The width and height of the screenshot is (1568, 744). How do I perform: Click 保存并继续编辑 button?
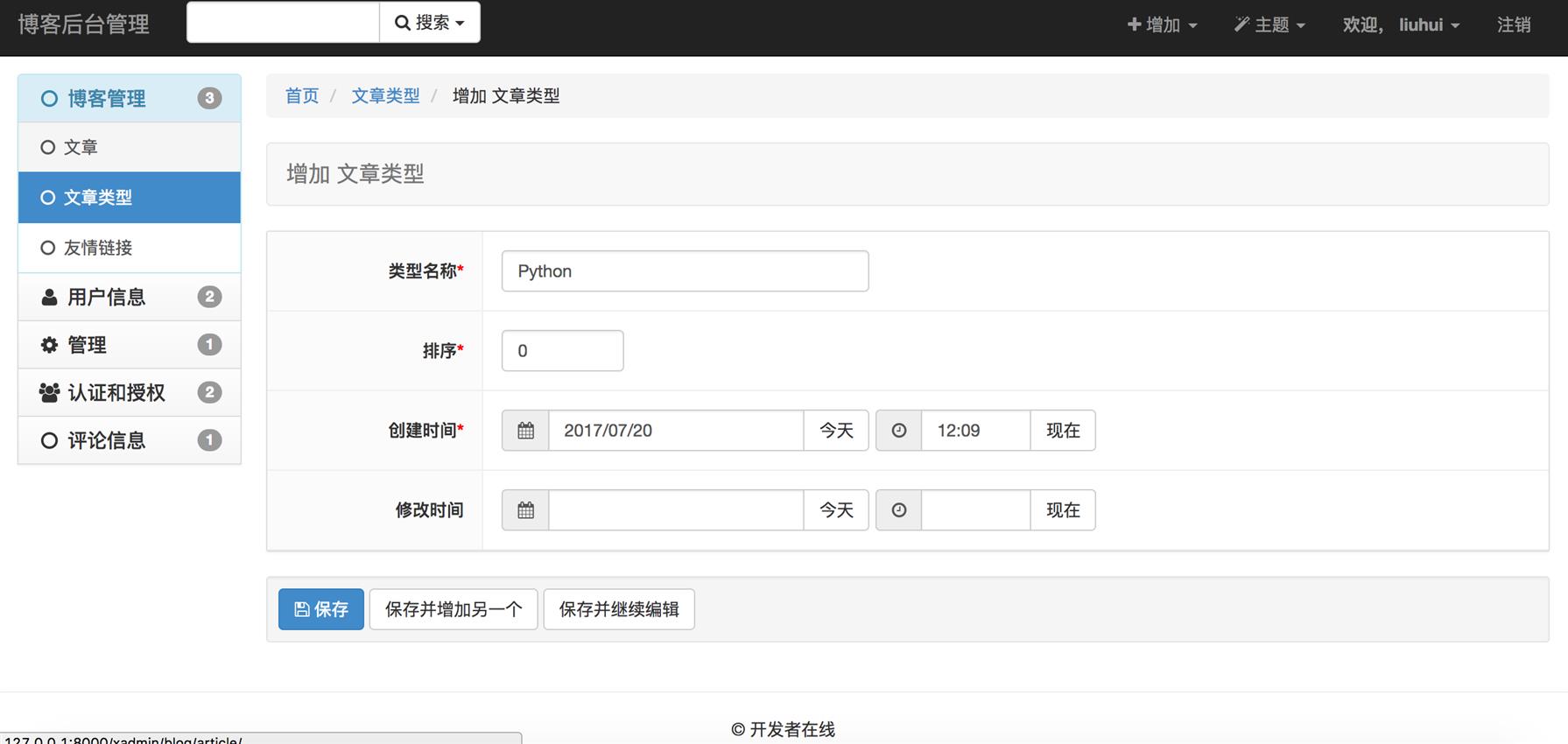point(618,609)
